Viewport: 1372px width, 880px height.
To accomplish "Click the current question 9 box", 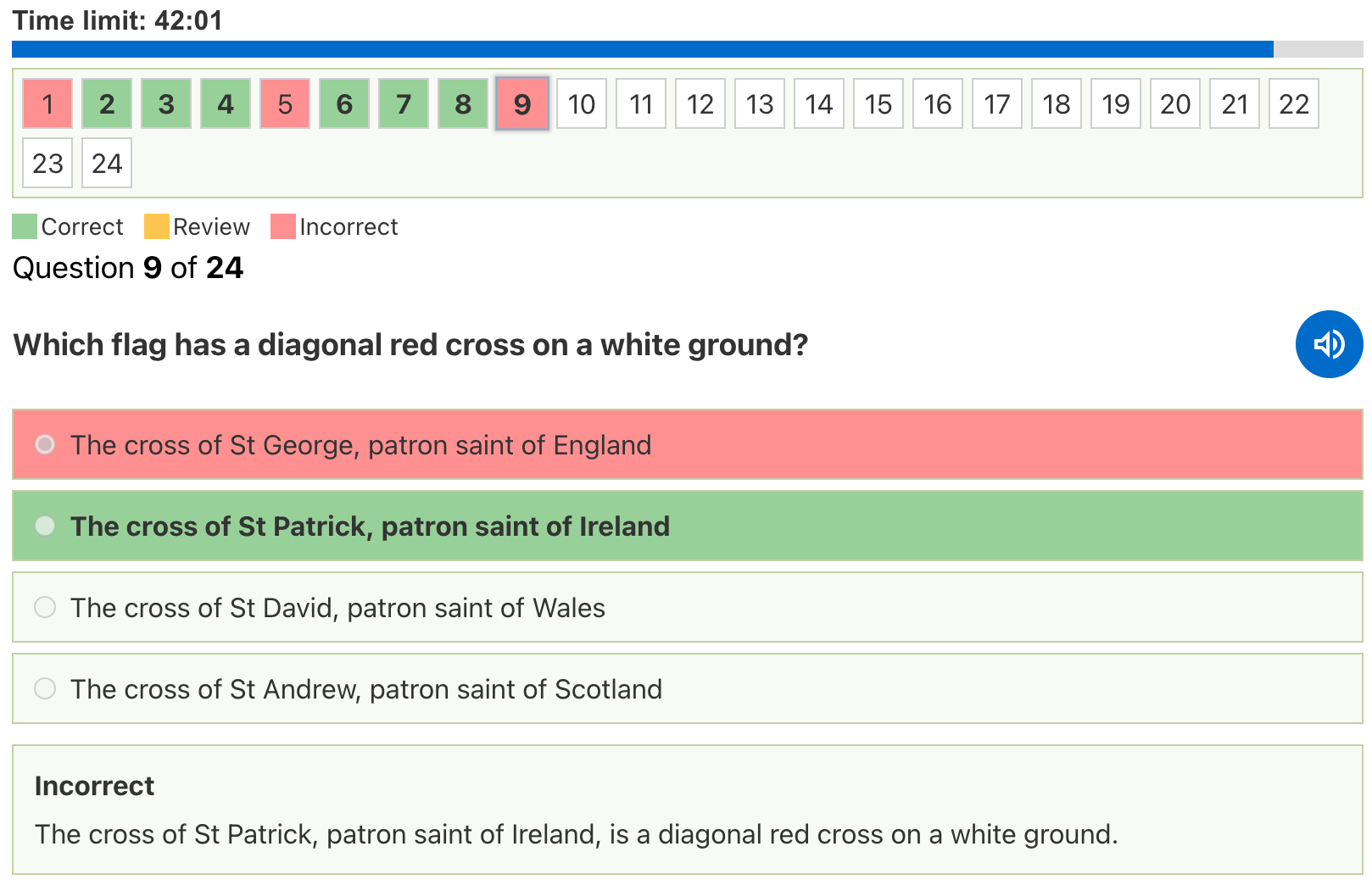I will 522,103.
